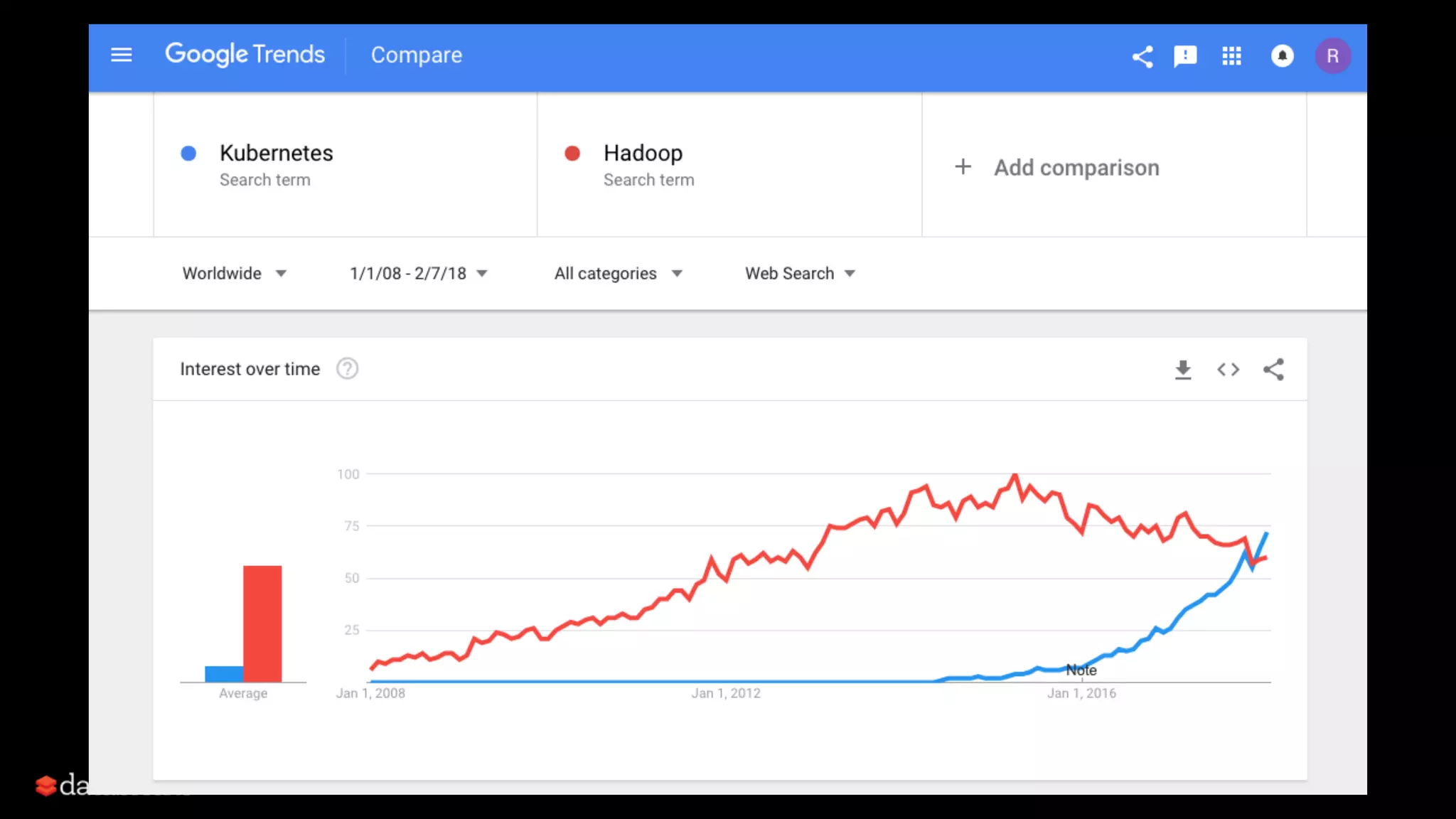The width and height of the screenshot is (1456, 819).
Task: Click the Note marker on chart
Action: (x=1081, y=670)
